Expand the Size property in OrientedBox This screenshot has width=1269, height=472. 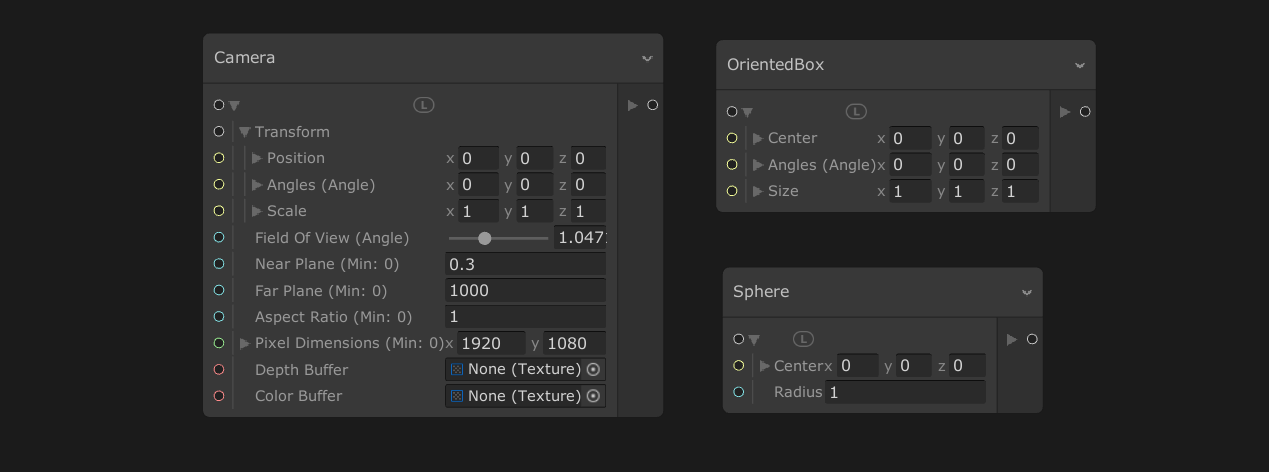pos(758,191)
